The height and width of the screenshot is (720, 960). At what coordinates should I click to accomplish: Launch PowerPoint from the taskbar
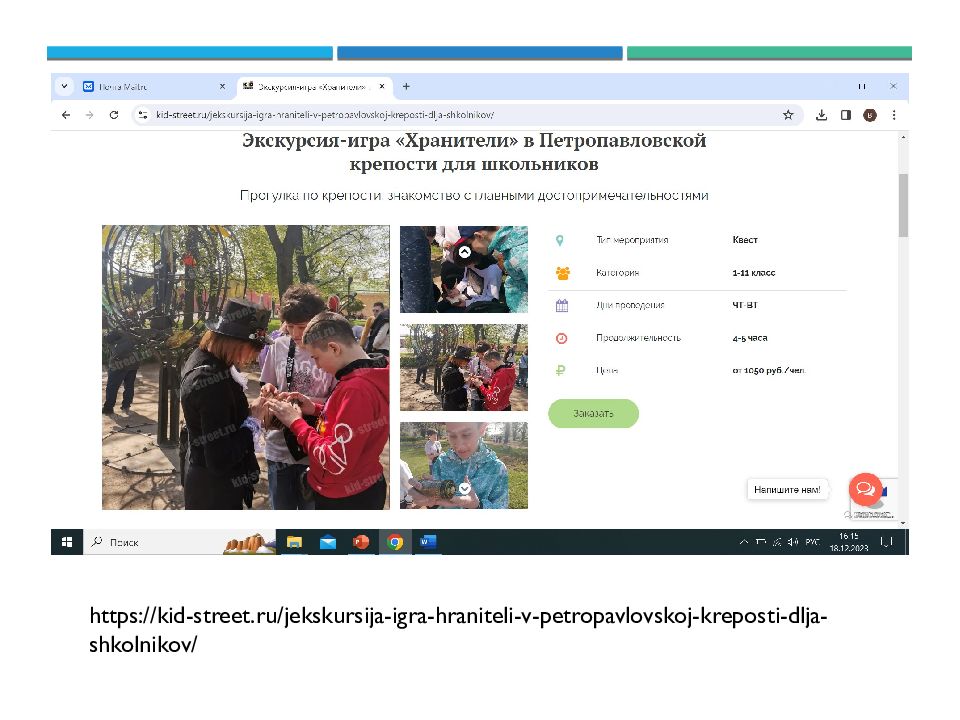pos(361,542)
